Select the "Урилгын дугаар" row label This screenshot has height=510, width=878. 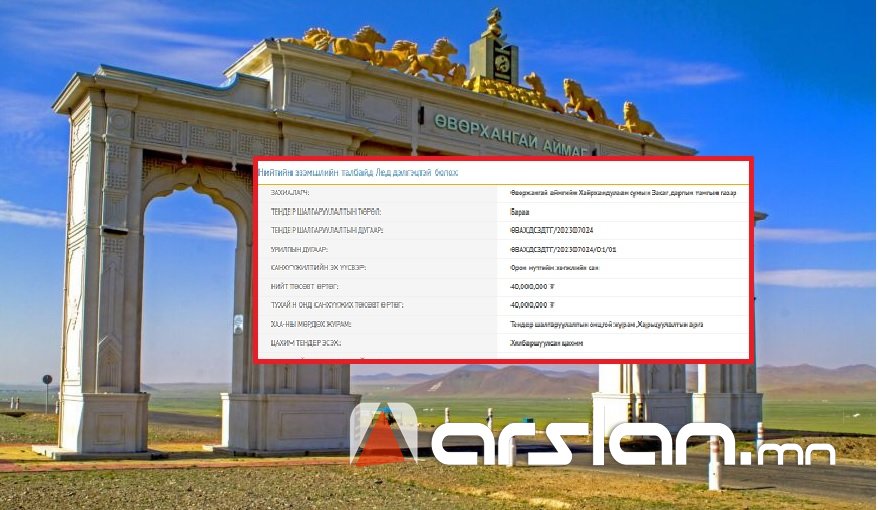click(300, 249)
